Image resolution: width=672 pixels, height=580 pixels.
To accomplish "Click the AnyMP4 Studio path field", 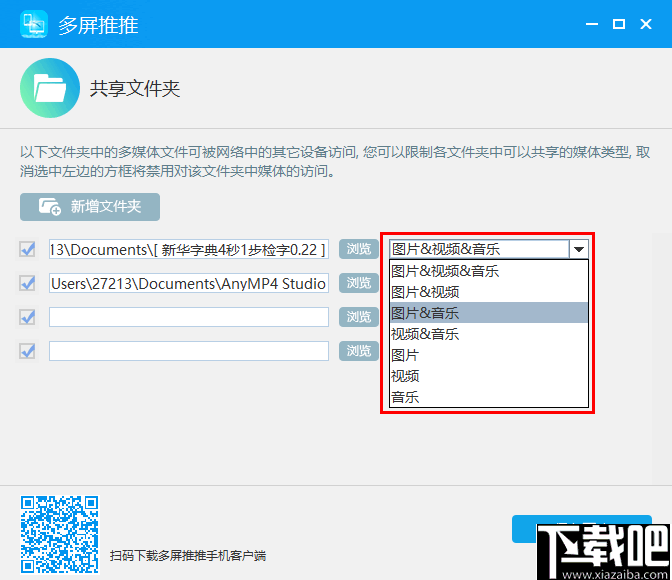I will click(x=189, y=283).
